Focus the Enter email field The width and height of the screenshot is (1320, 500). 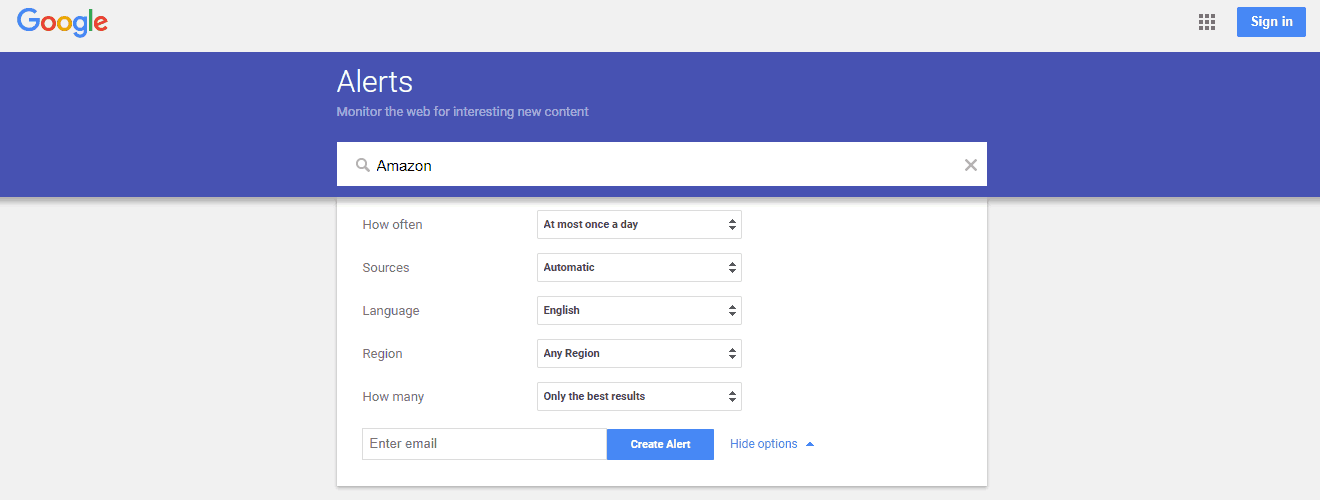[484, 444]
